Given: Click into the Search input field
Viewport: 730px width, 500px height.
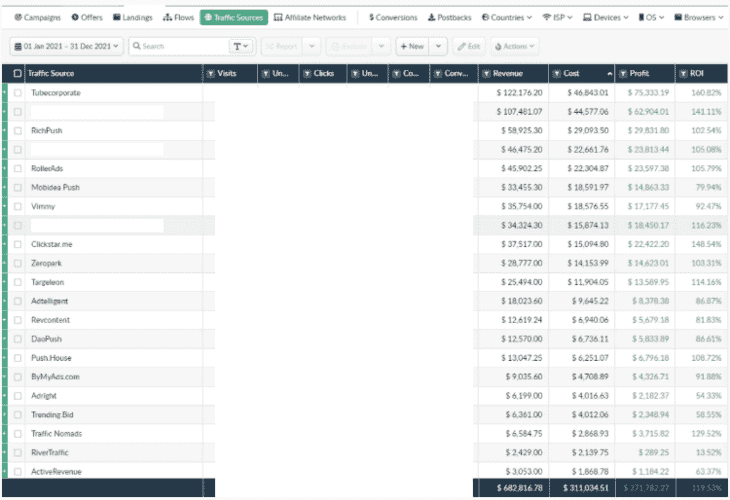Looking at the screenshot, I should [x=184, y=46].
